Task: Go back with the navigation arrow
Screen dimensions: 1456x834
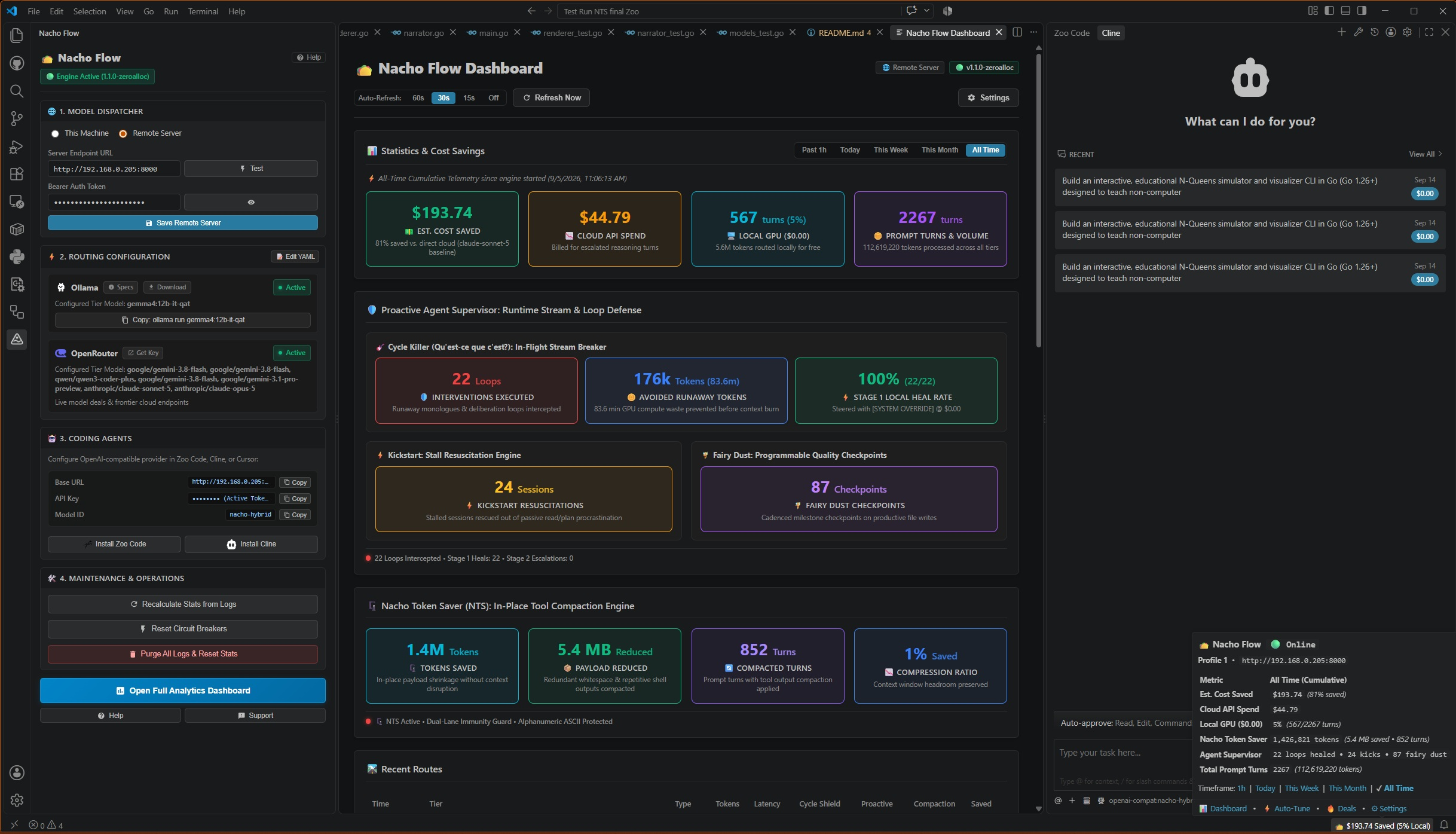Action: (x=531, y=11)
